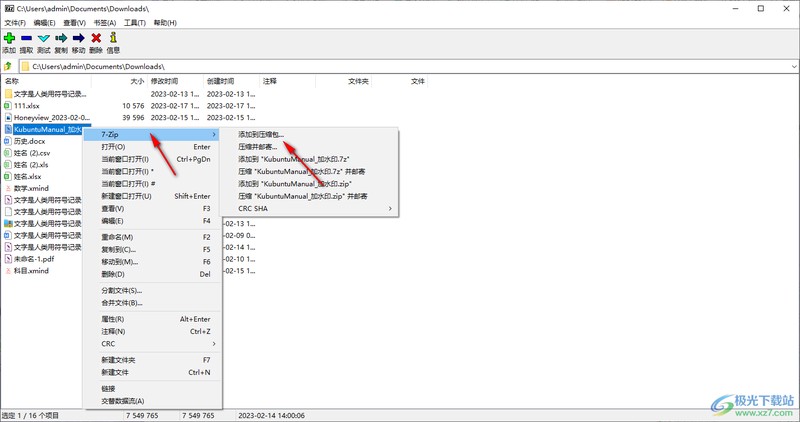Viewport: 800px width, 422px height.
Task: Choose 链接 in the context menu
Action: pos(153,388)
